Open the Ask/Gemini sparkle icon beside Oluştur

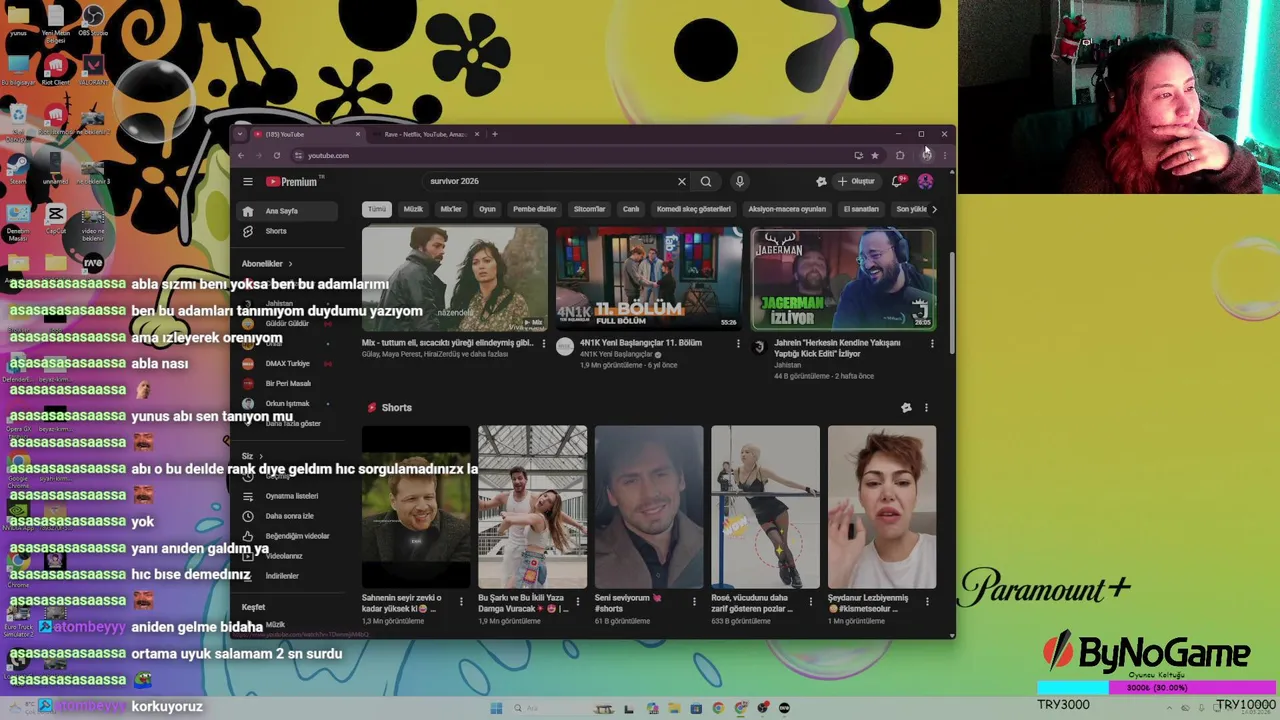tap(821, 182)
